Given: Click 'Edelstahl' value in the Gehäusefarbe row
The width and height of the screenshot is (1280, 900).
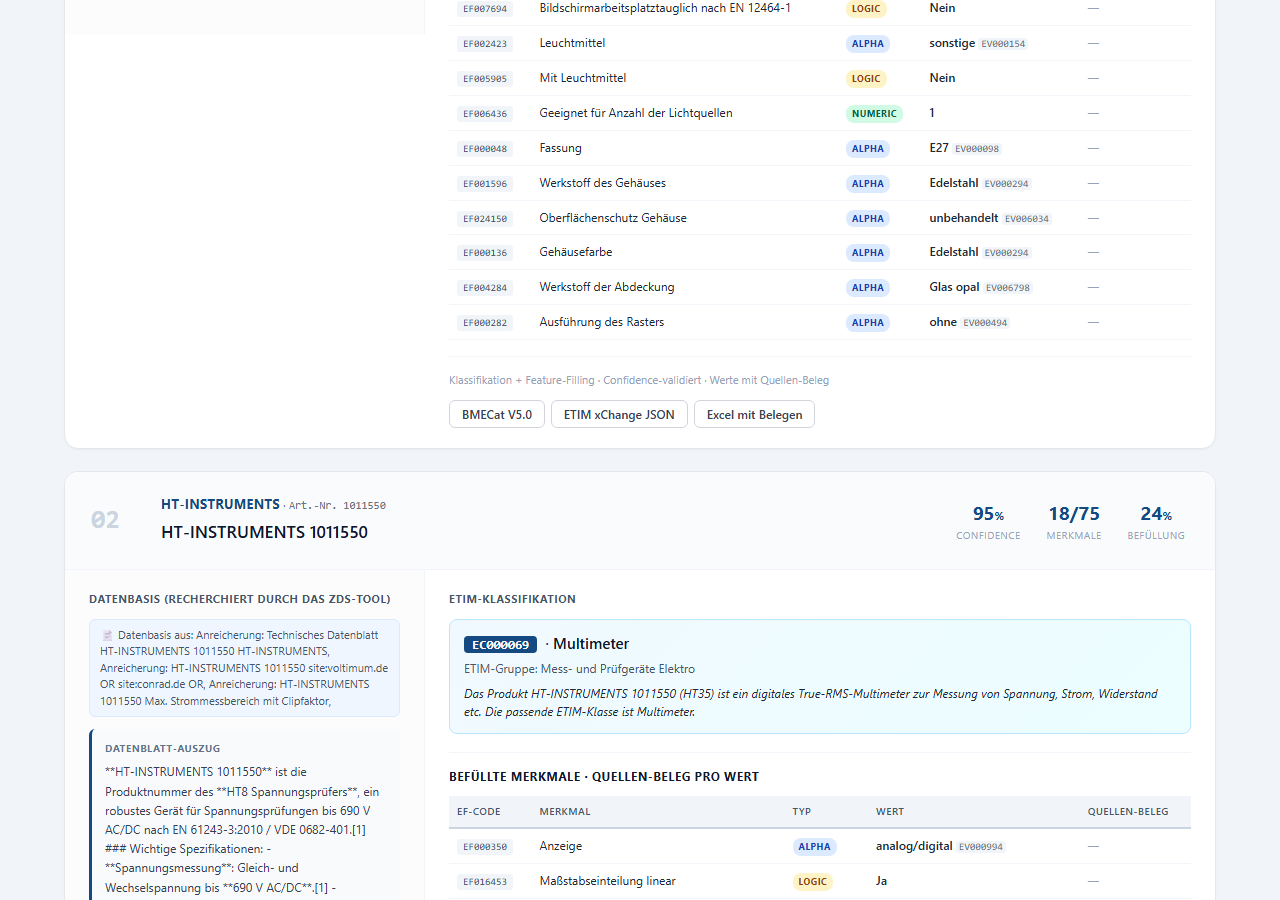Looking at the screenshot, I should click(954, 252).
